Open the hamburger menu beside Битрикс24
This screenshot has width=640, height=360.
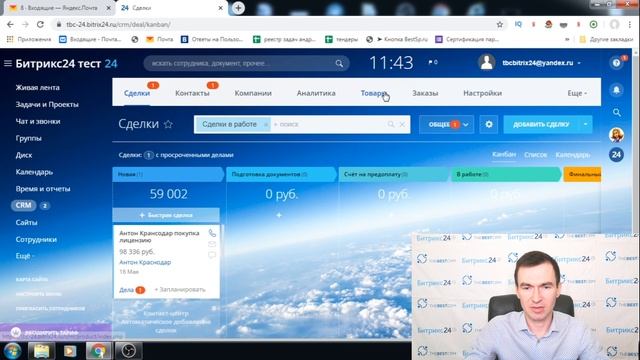[x=8, y=63]
